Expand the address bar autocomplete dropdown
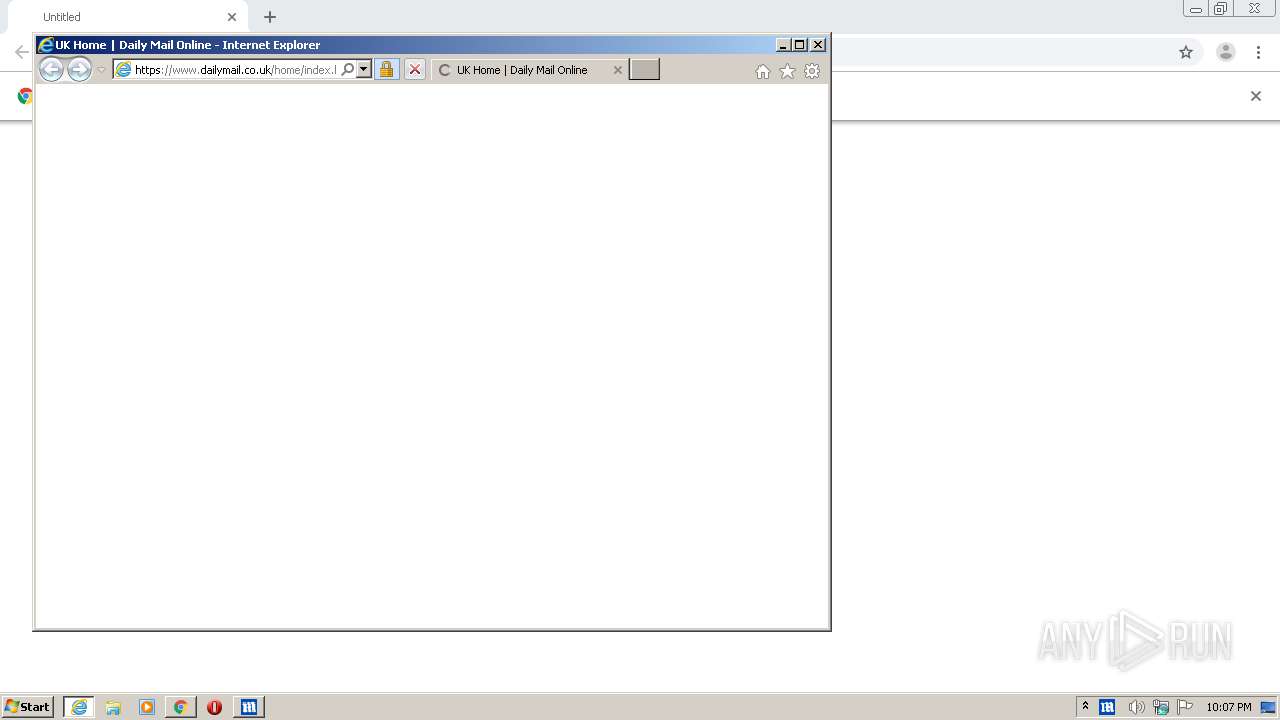The width and height of the screenshot is (1280, 720). (364, 70)
